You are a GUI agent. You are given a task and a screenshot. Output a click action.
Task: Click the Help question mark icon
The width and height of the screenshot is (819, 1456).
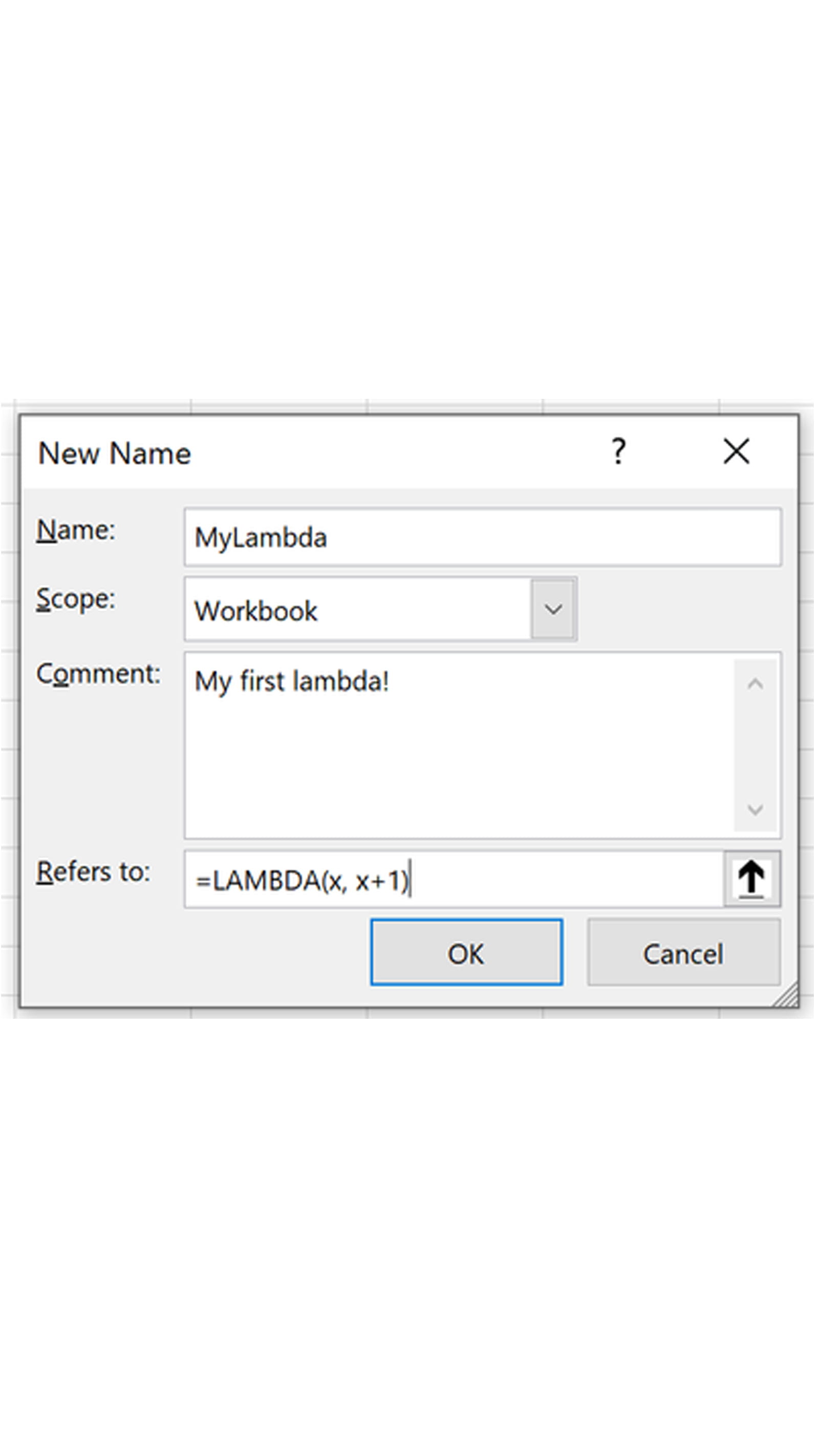tap(619, 452)
